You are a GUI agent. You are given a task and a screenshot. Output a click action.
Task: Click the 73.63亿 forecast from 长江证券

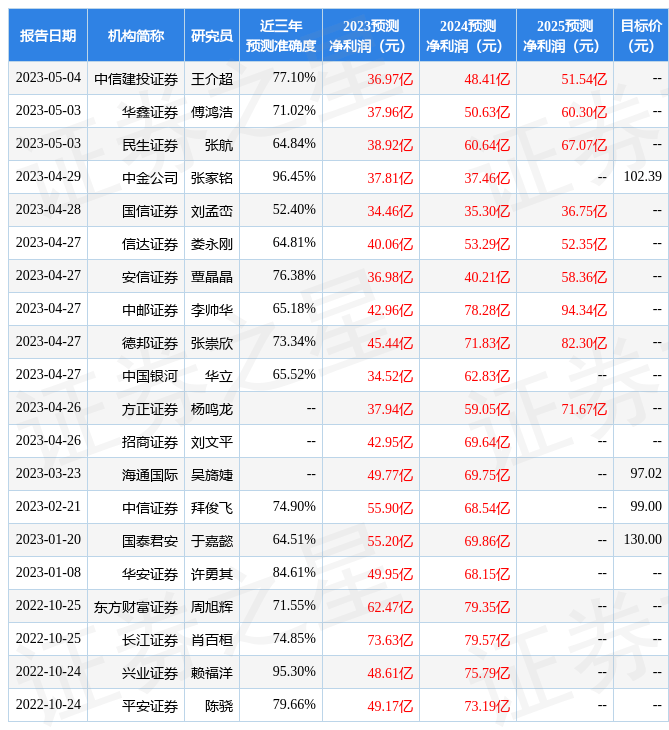pos(390,639)
